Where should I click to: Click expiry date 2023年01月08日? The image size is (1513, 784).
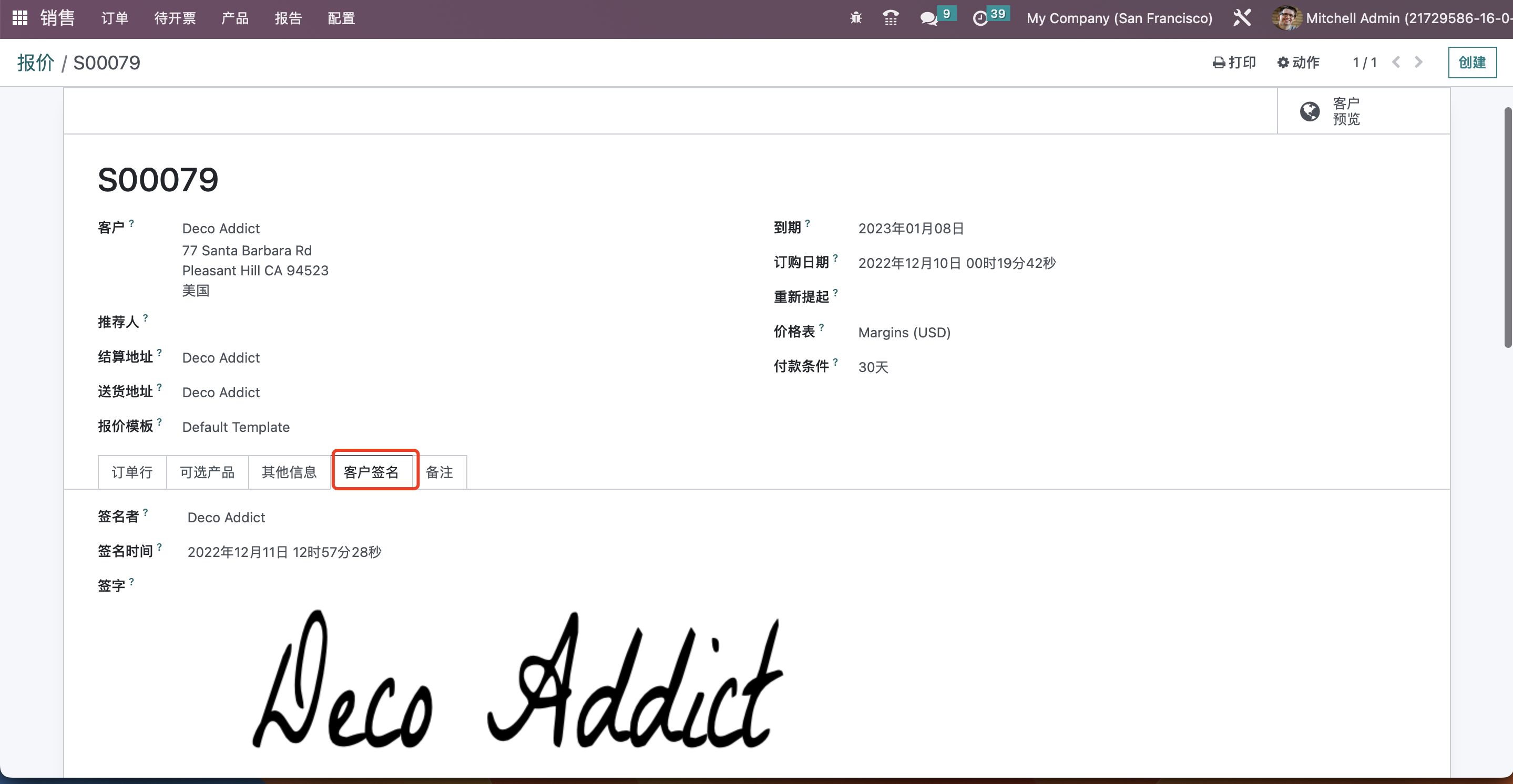point(911,229)
